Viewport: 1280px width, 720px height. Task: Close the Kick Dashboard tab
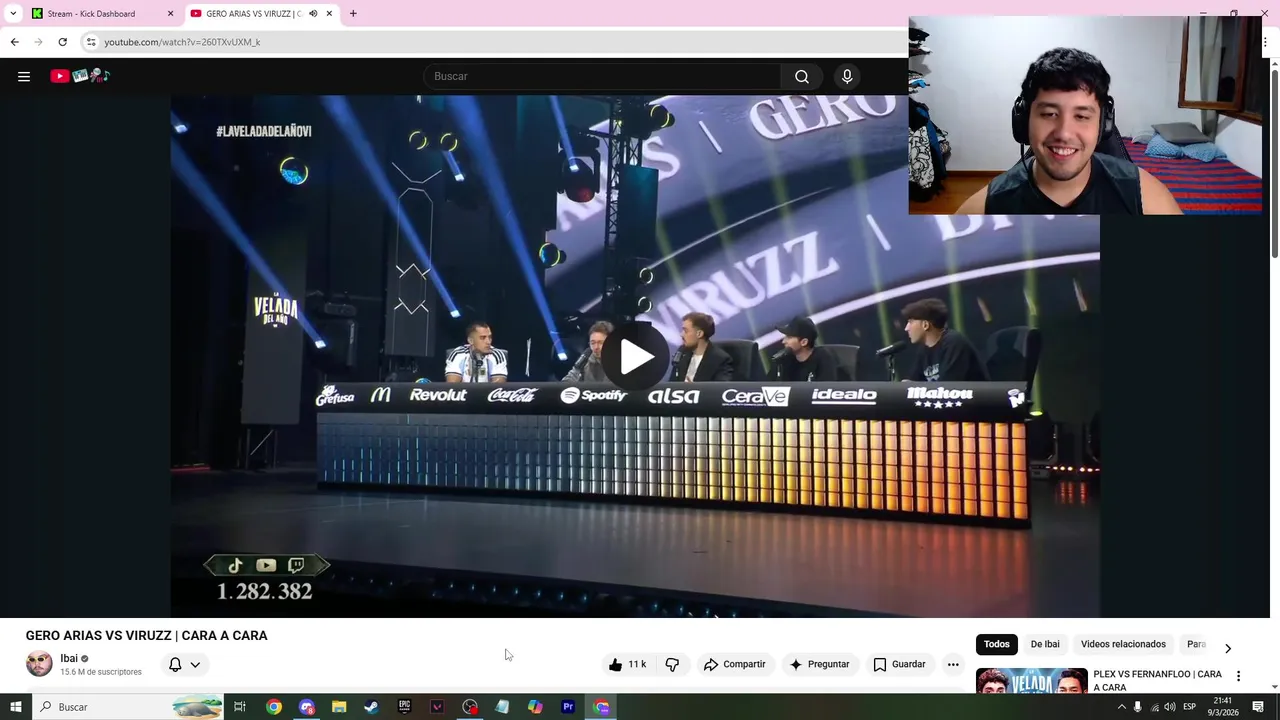click(170, 14)
